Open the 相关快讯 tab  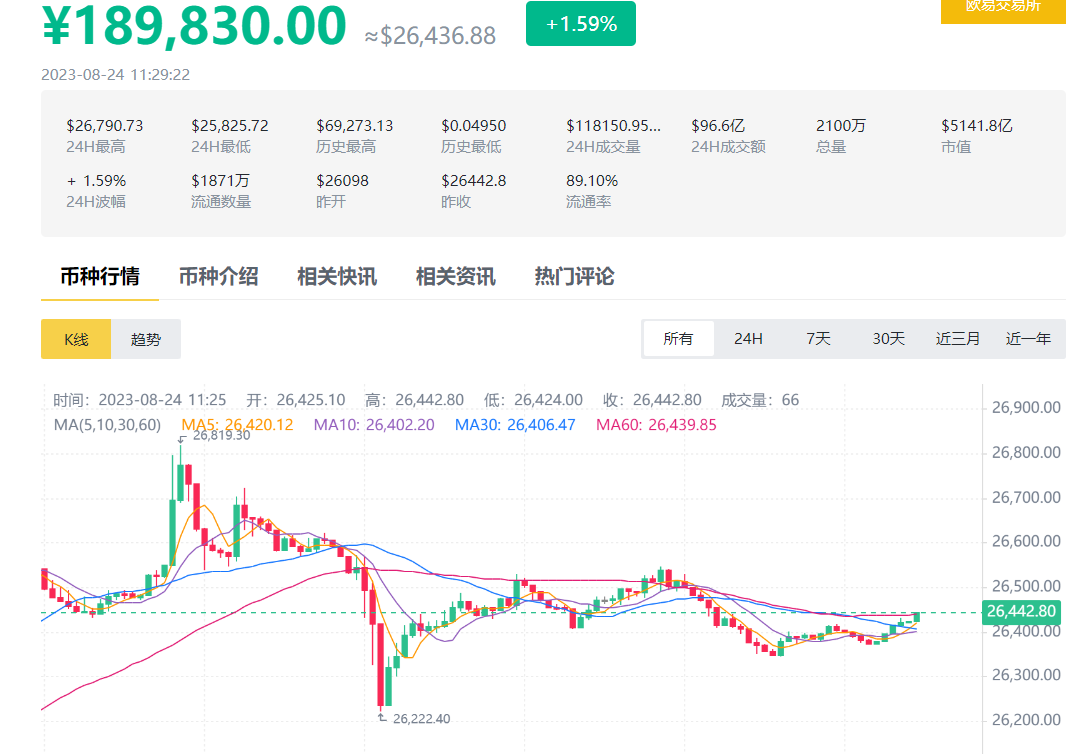click(x=337, y=276)
